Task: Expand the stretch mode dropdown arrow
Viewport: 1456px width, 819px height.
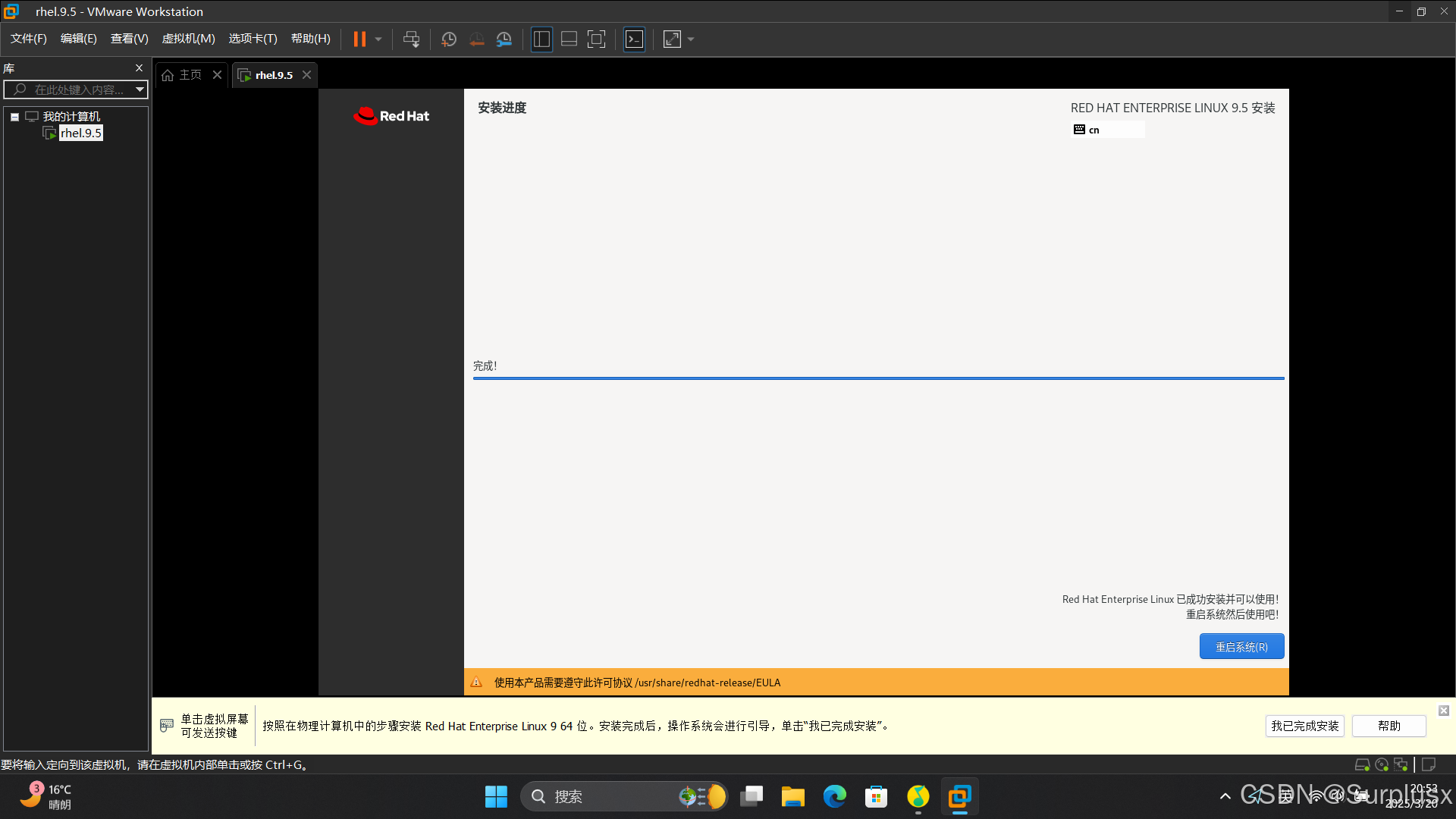Action: 691,39
